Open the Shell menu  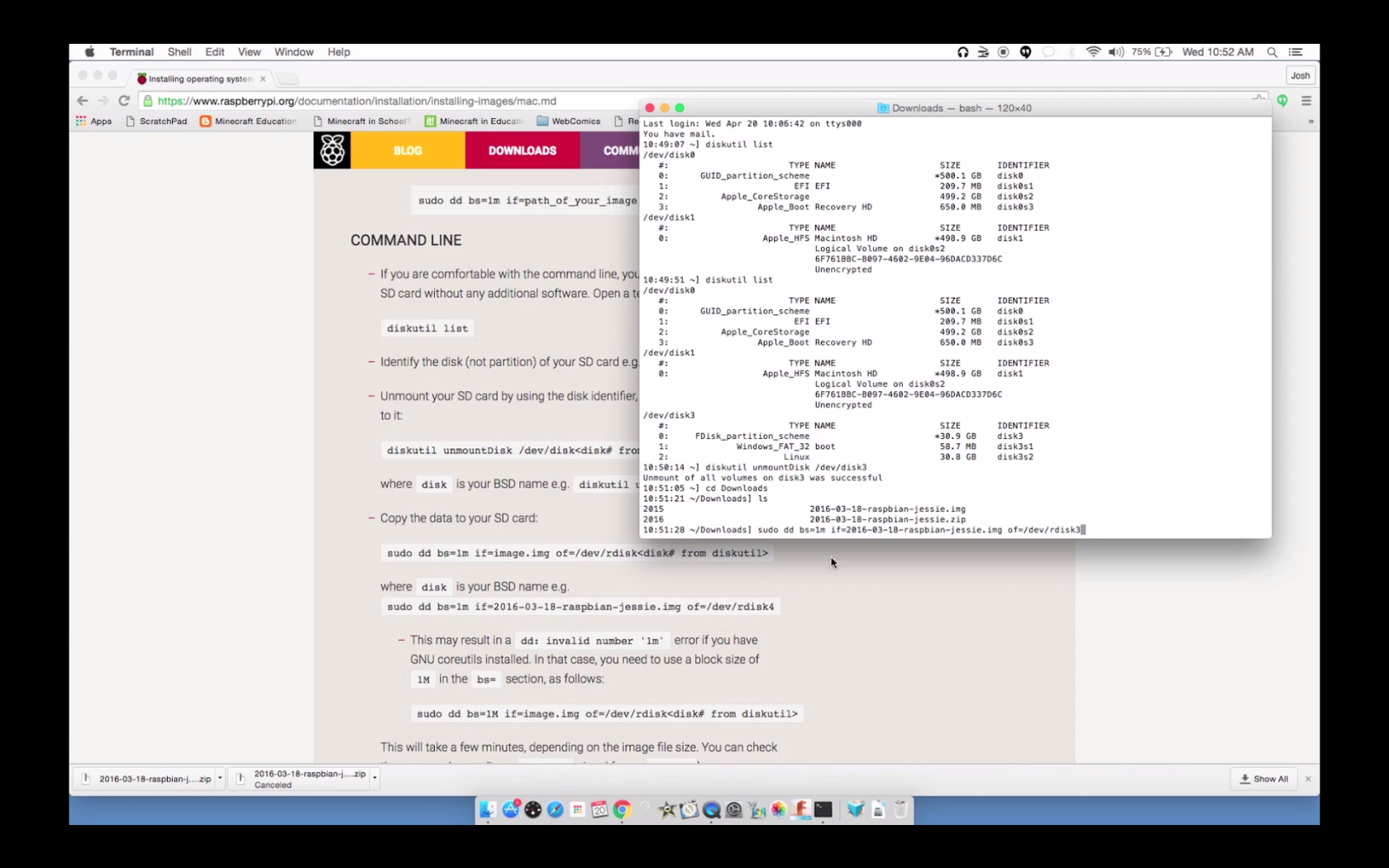[x=179, y=52]
